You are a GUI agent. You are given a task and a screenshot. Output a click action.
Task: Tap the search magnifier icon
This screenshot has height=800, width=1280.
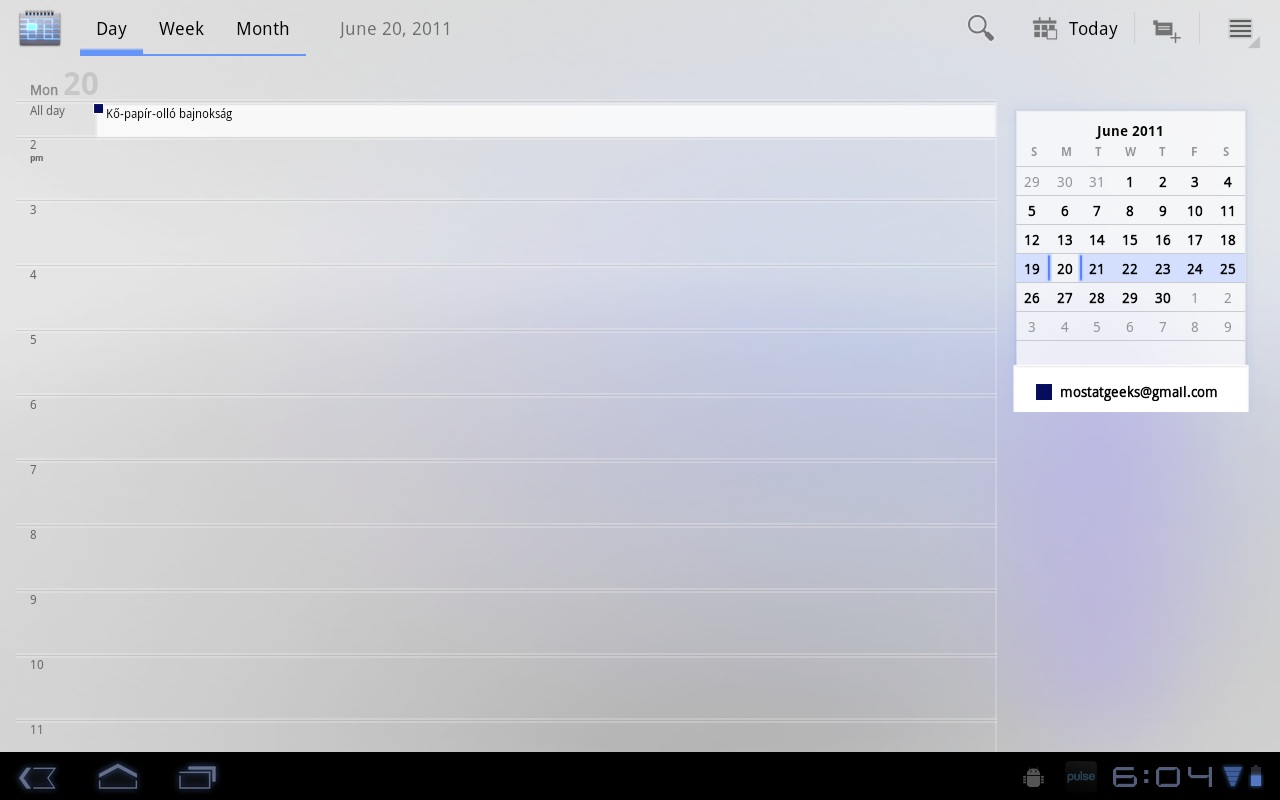[980, 29]
